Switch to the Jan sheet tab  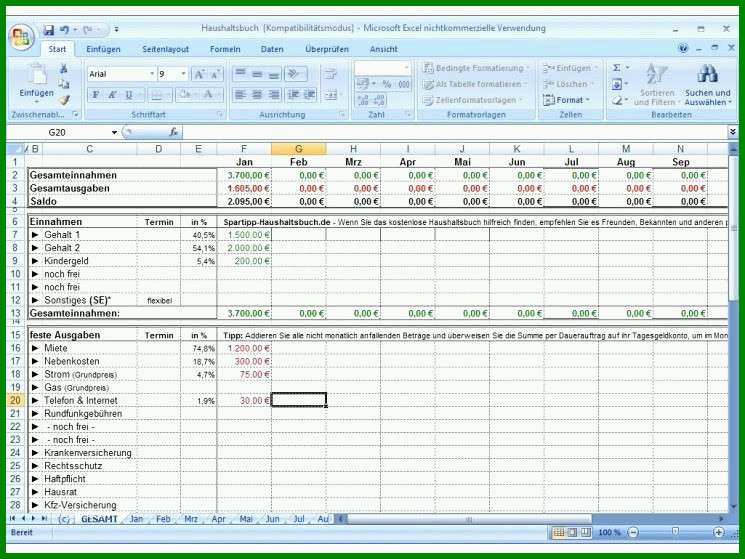coord(136,519)
